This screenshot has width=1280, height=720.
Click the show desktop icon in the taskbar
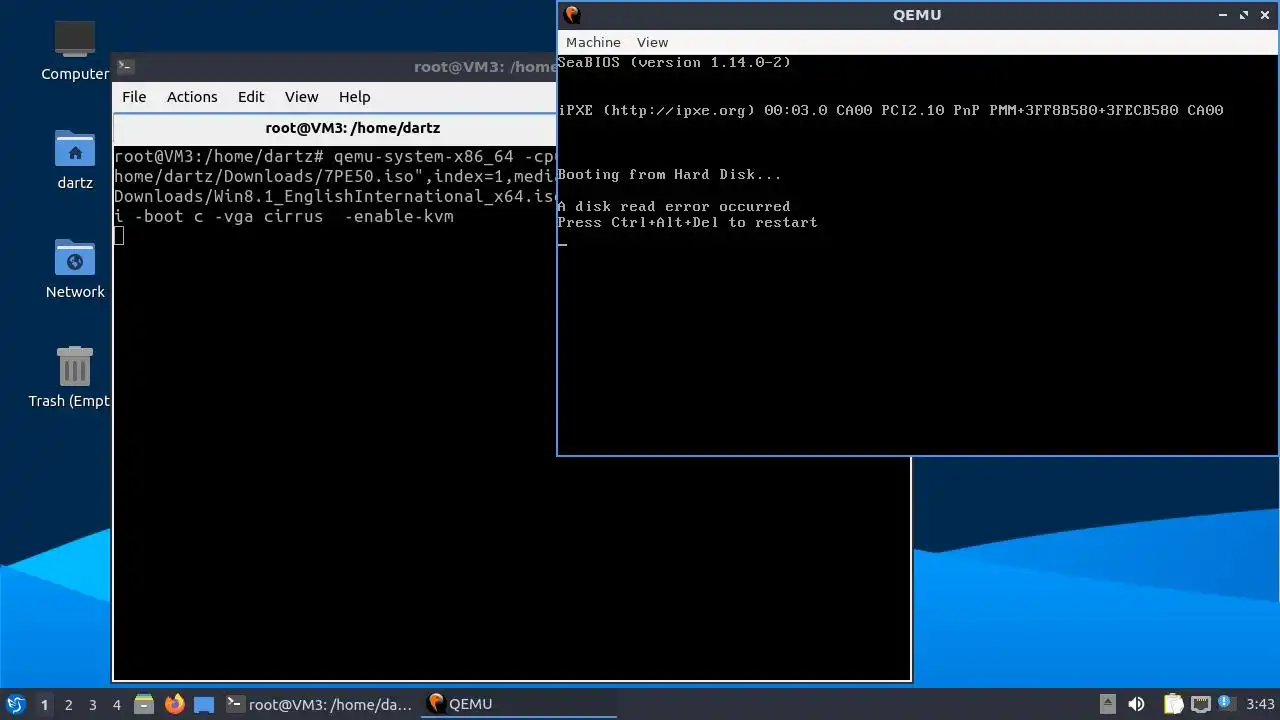pyautogui.click(x=204, y=704)
